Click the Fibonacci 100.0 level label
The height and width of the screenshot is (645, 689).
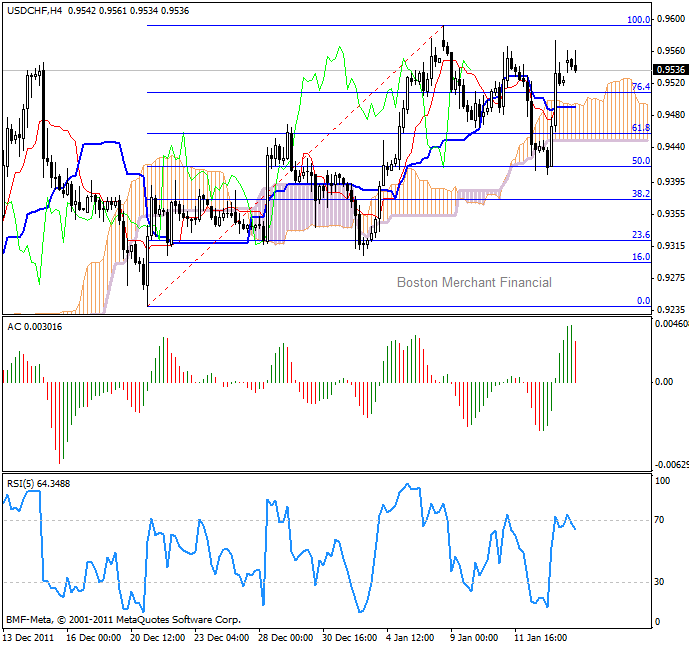point(638,20)
